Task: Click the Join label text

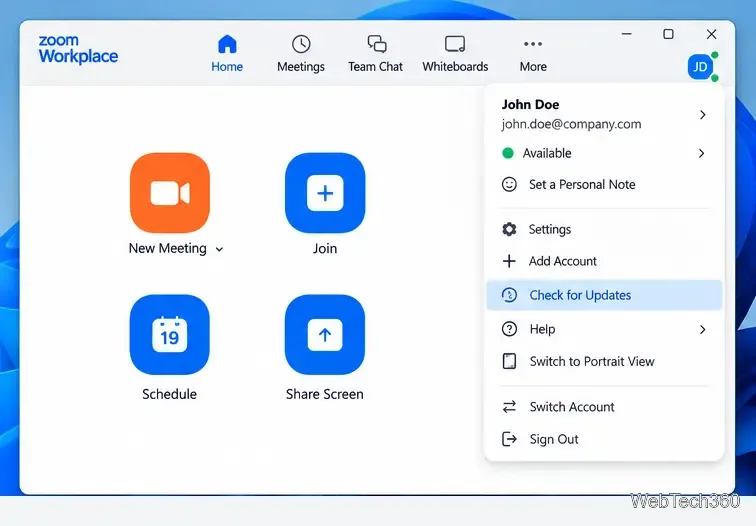Action: (x=325, y=249)
